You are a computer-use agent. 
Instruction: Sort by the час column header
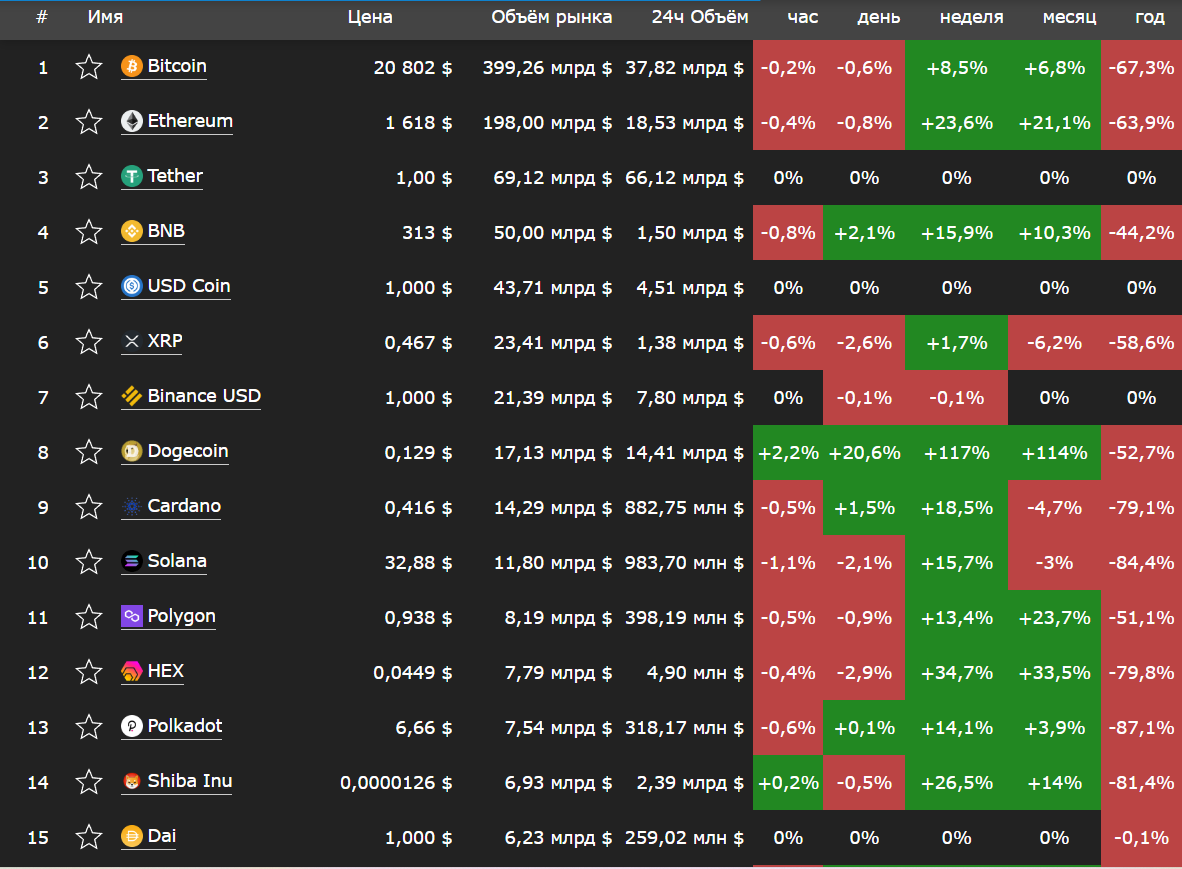[x=802, y=17]
